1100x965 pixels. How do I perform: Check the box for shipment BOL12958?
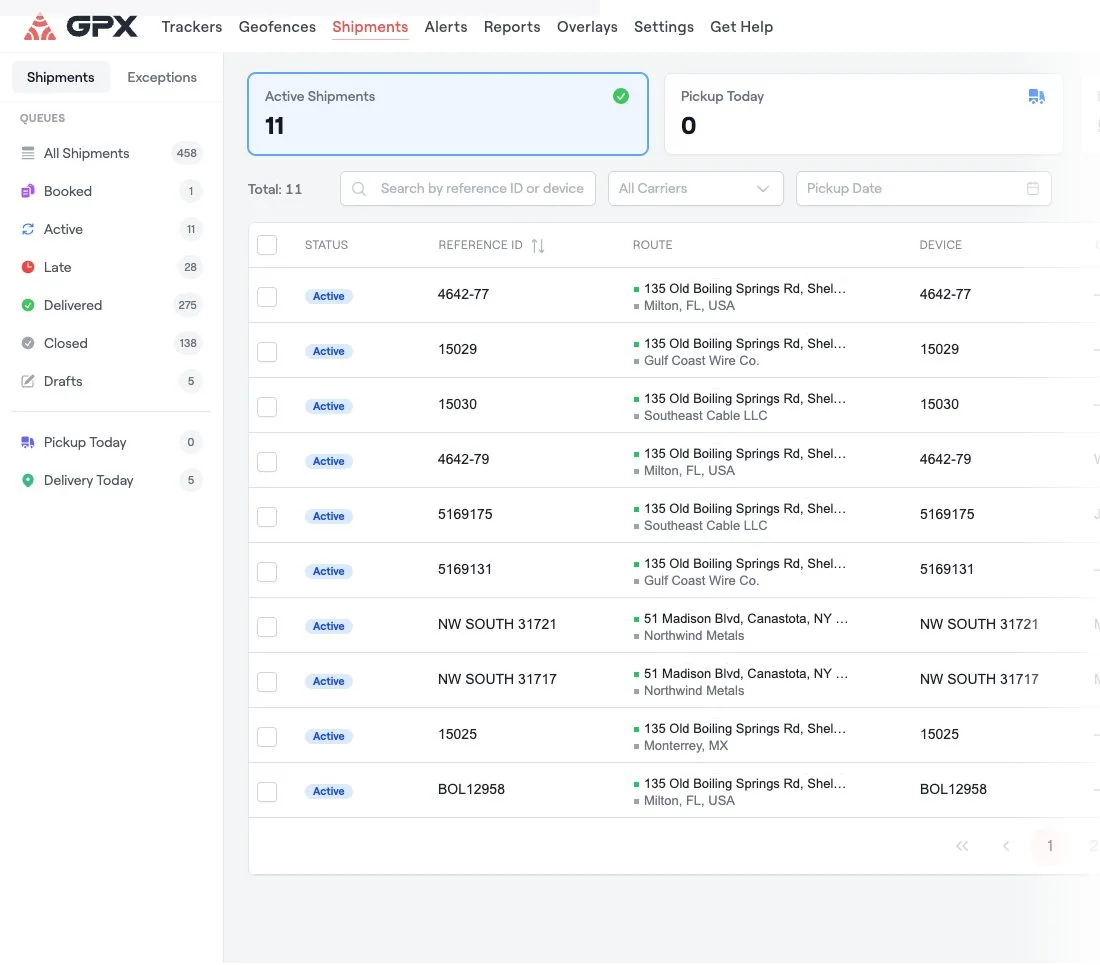267,792
